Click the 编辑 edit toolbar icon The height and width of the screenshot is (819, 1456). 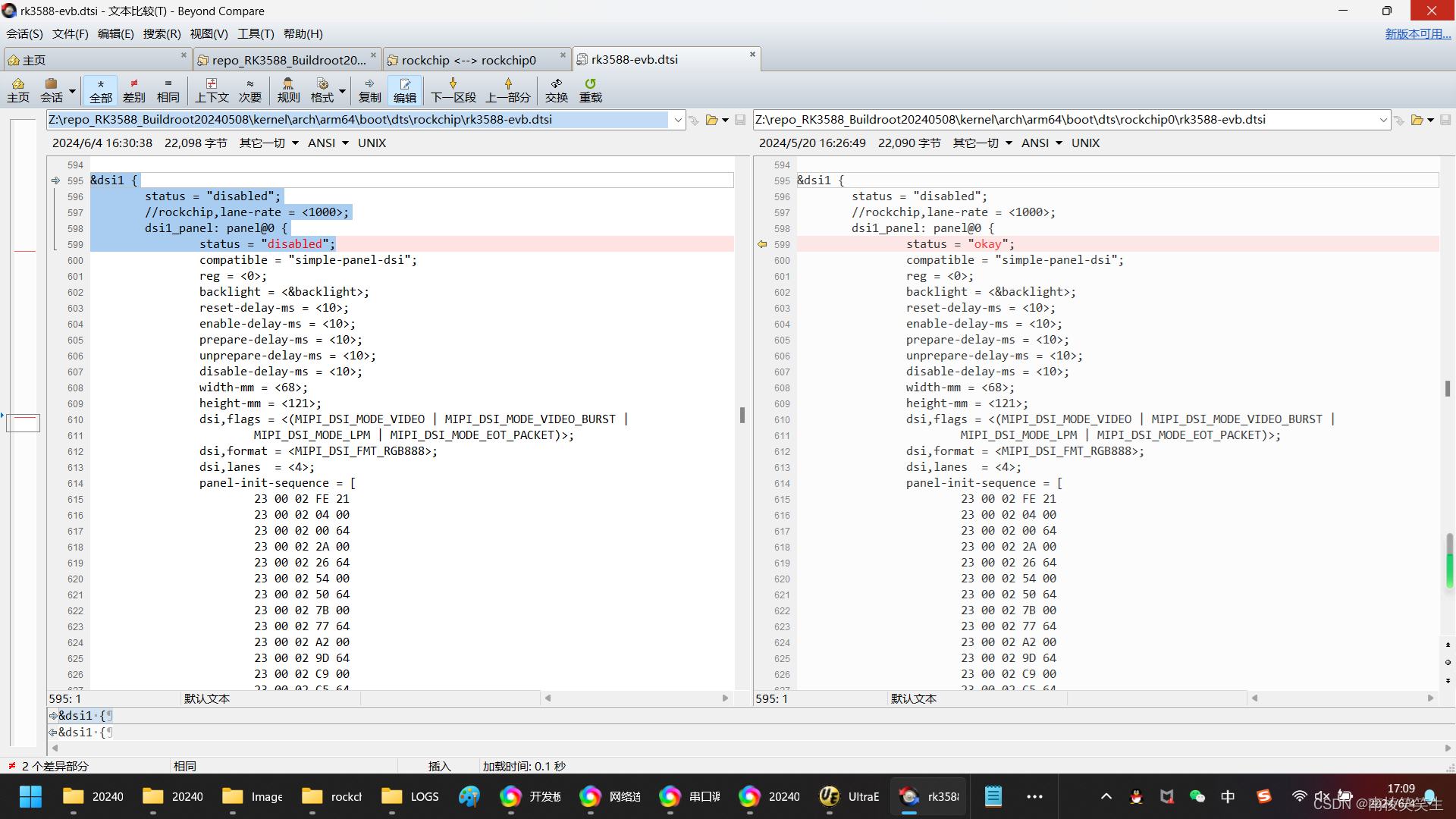pos(405,89)
